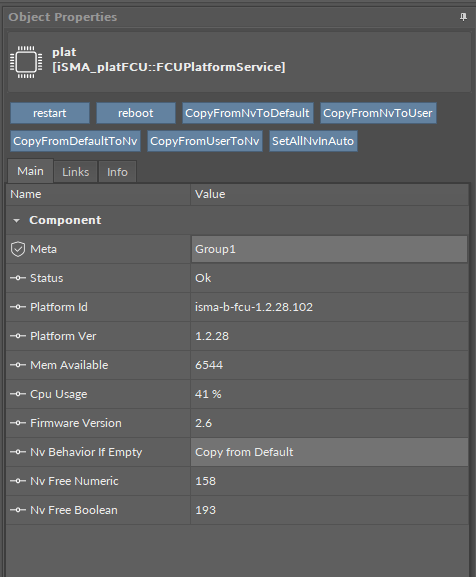
Task: Open the Info tab
Action: tap(117, 172)
